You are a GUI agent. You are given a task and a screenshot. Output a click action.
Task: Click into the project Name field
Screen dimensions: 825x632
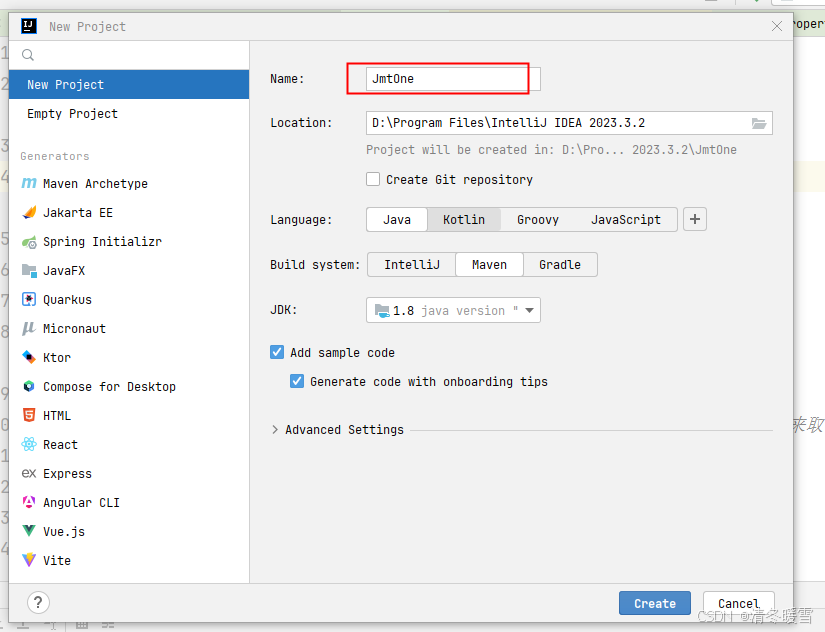point(453,79)
